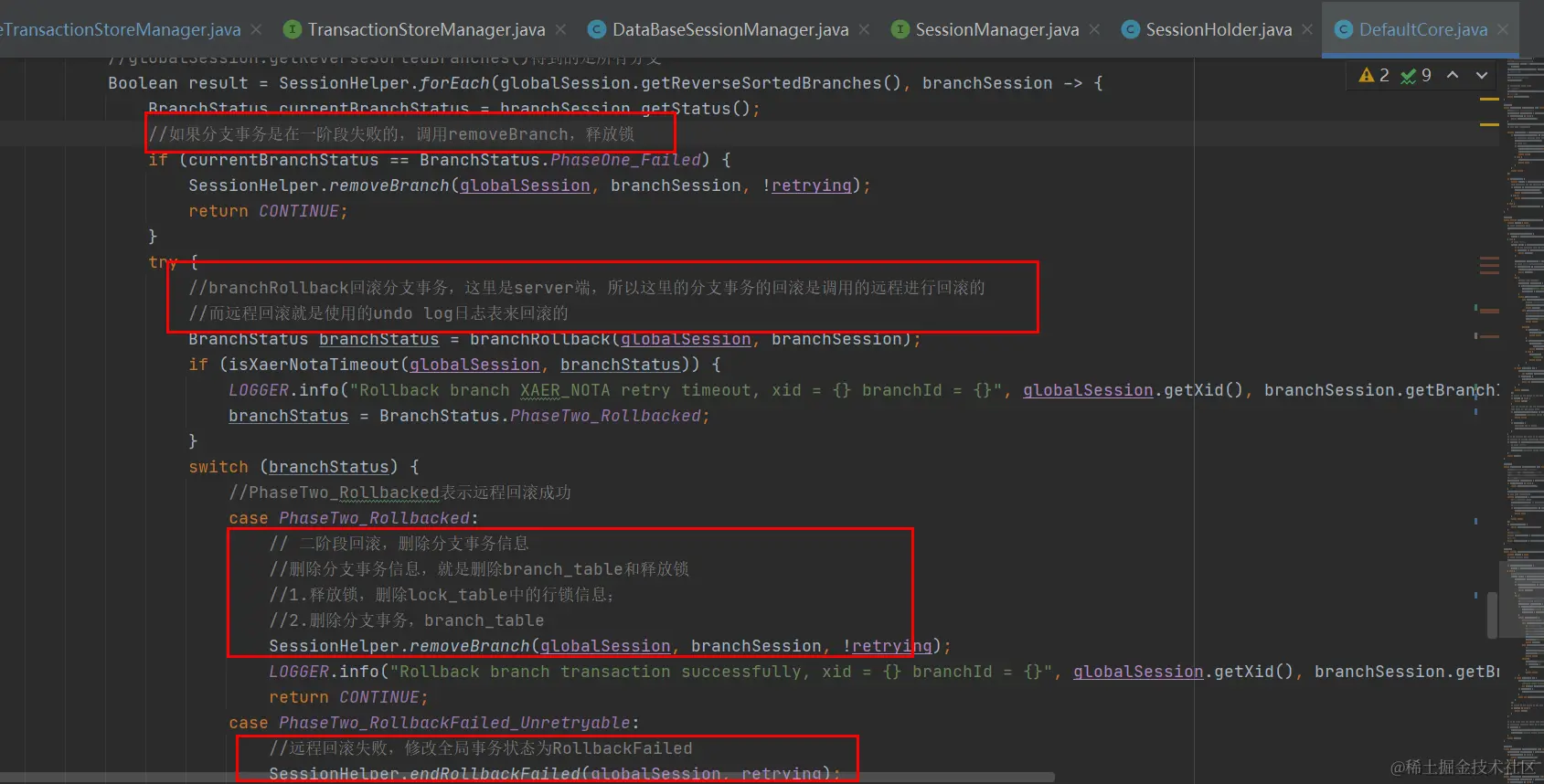Click the 'isXaerNotaTimeout' method call
The image size is (1544, 784).
pyautogui.click(x=314, y=365)
